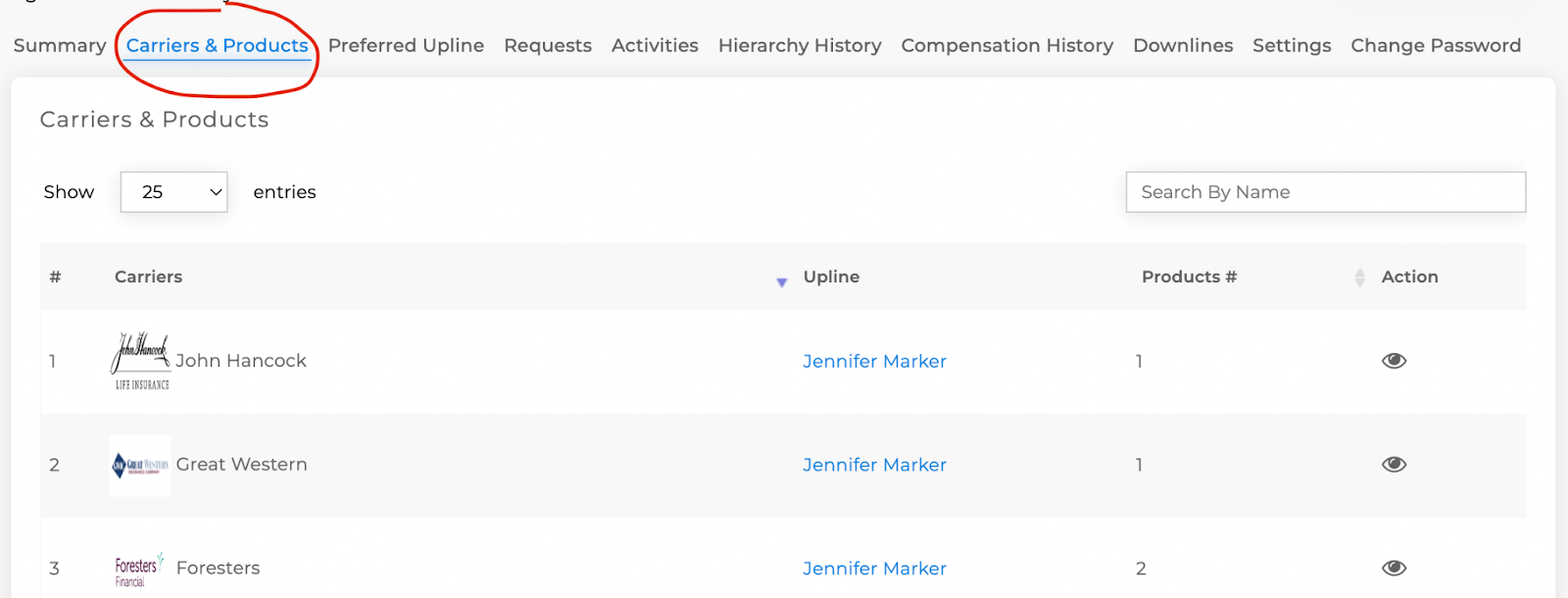This screenshot has height=598, width=1568.
Task: Select the Carriers & Products tab
Action: [x=218, y=46]
